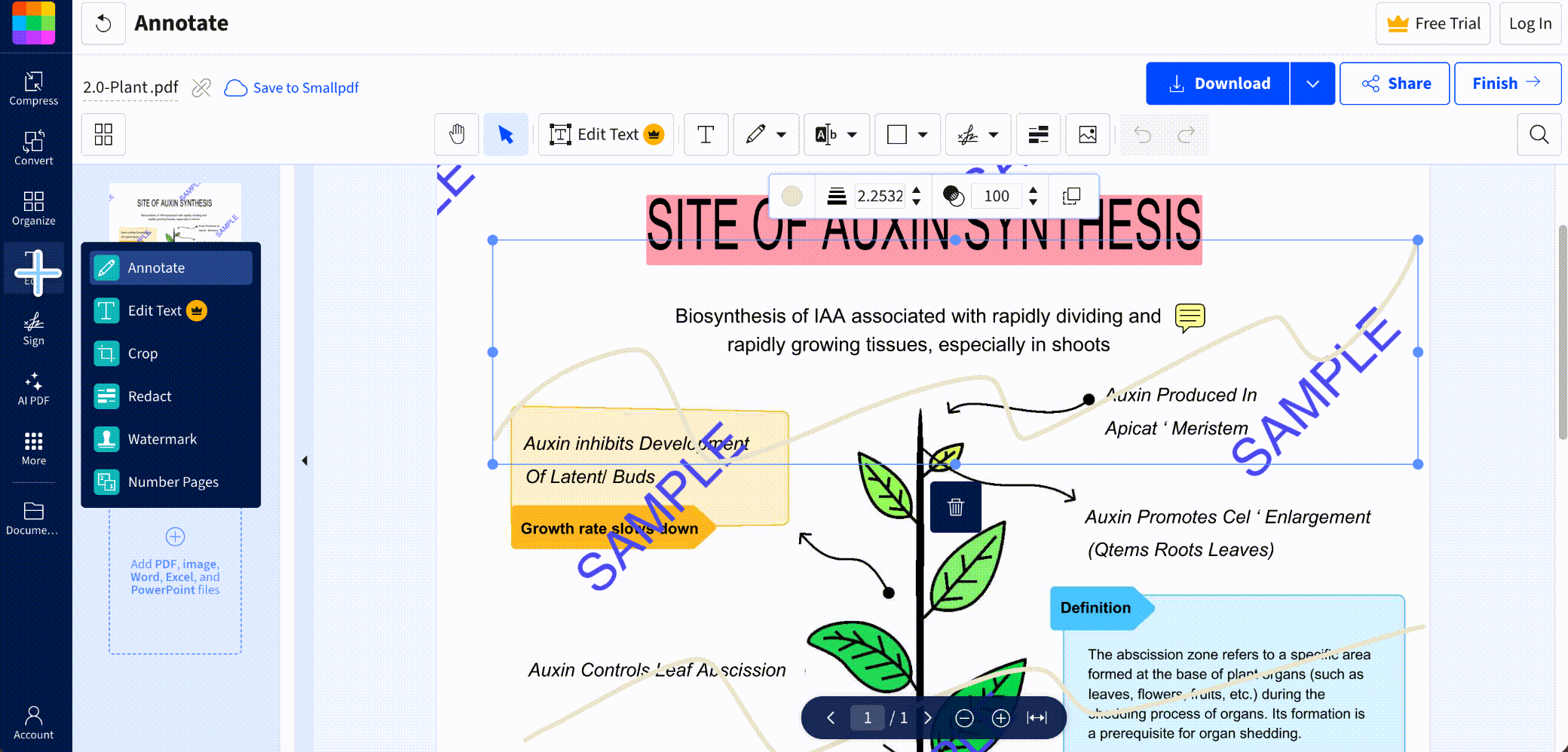Select the Hand pan tool
The height and width of the screenshot is (752, 1568).
point(457,134)
